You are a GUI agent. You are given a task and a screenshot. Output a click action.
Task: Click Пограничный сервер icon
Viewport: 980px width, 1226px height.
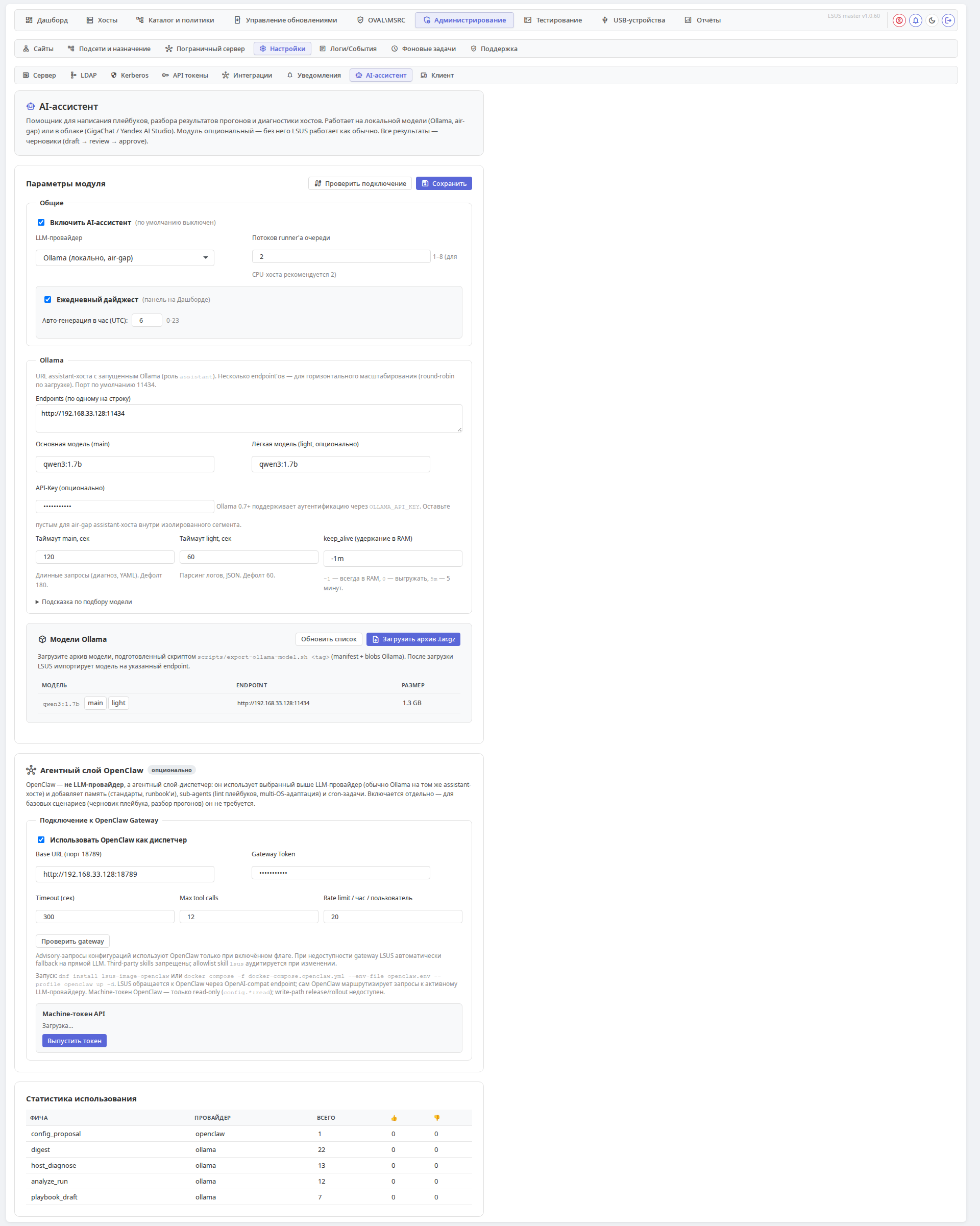click(x=169, y=49)
